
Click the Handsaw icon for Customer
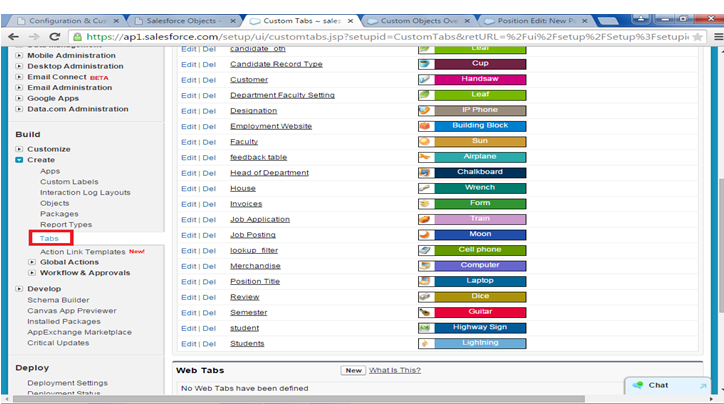[x=426, y=79]
